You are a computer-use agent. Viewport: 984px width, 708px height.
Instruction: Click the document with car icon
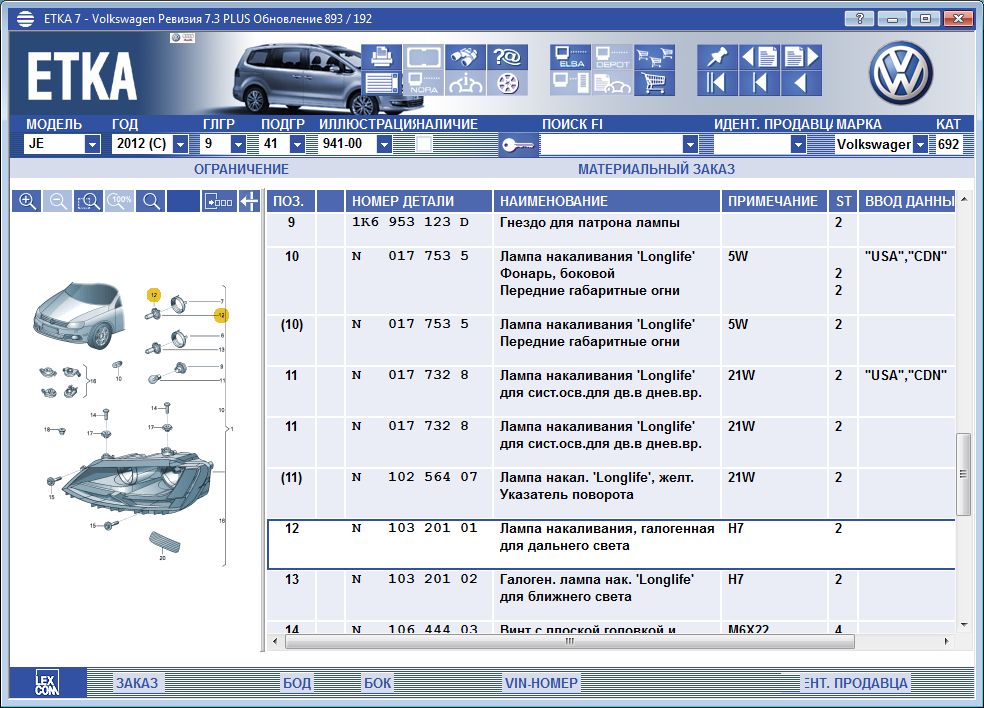612,83
